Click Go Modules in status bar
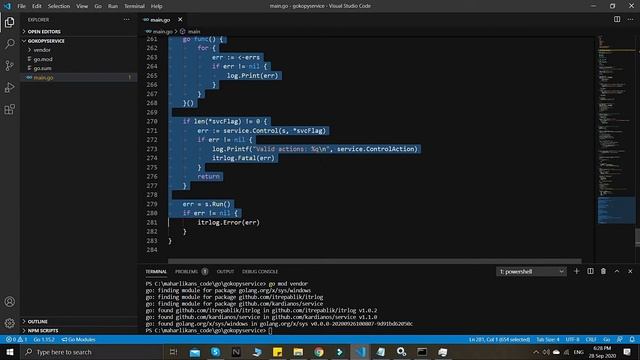640x360 pixels. 78,340
